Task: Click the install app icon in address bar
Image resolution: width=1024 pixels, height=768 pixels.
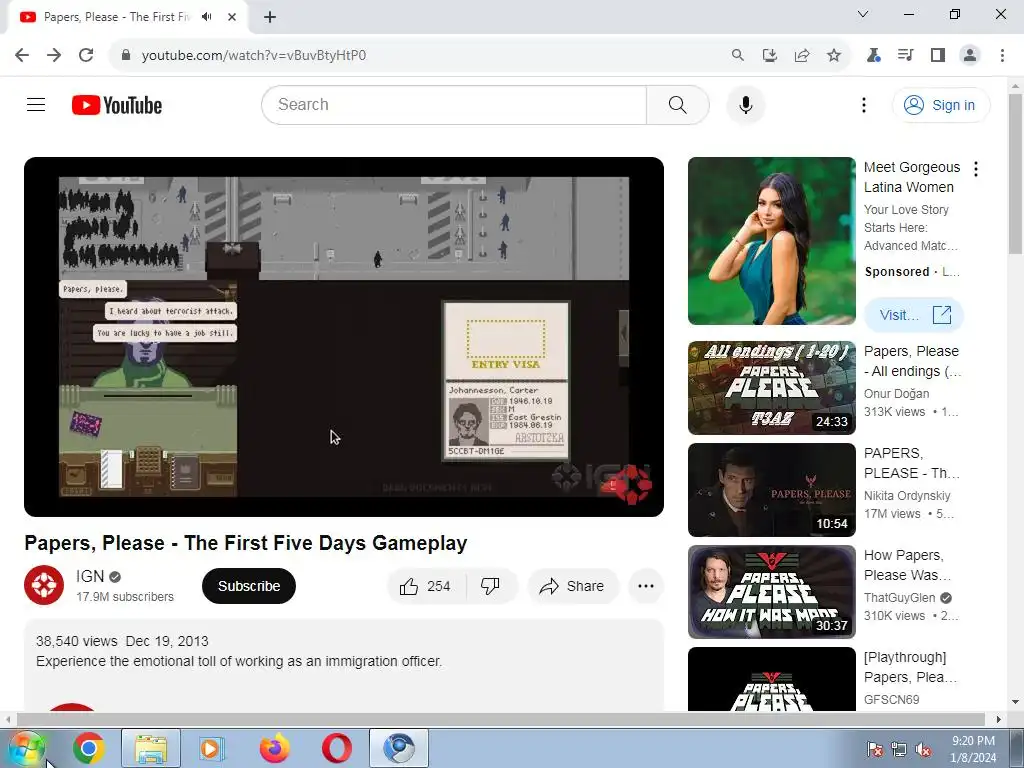Action: 769,55
